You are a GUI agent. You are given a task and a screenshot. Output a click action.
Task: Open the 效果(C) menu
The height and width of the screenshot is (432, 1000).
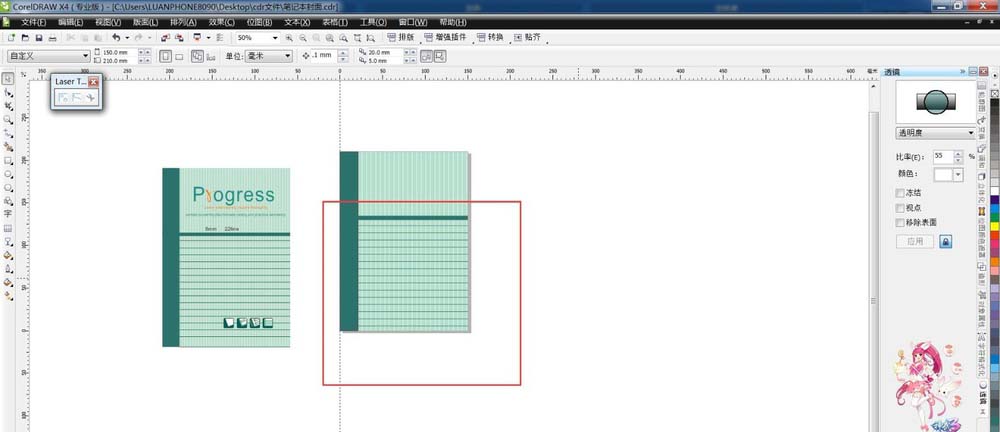[x=221, y=22]
